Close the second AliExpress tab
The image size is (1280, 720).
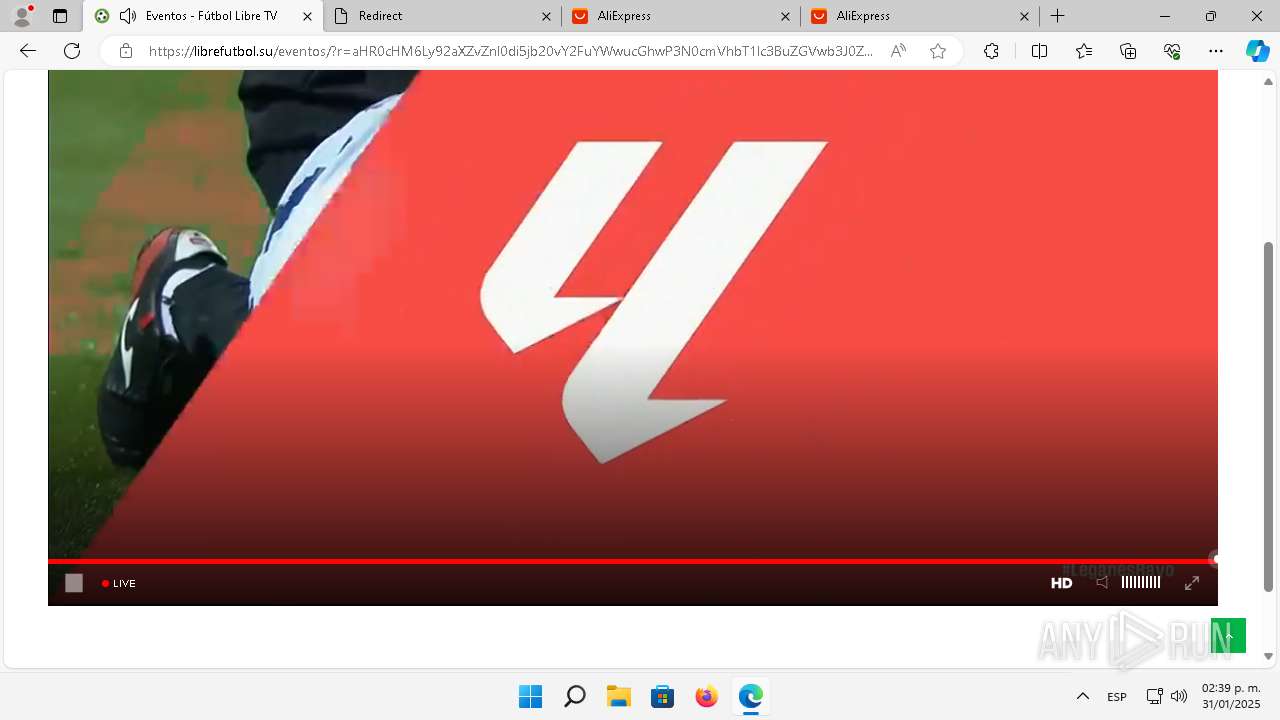click(x=1024, y=16)
